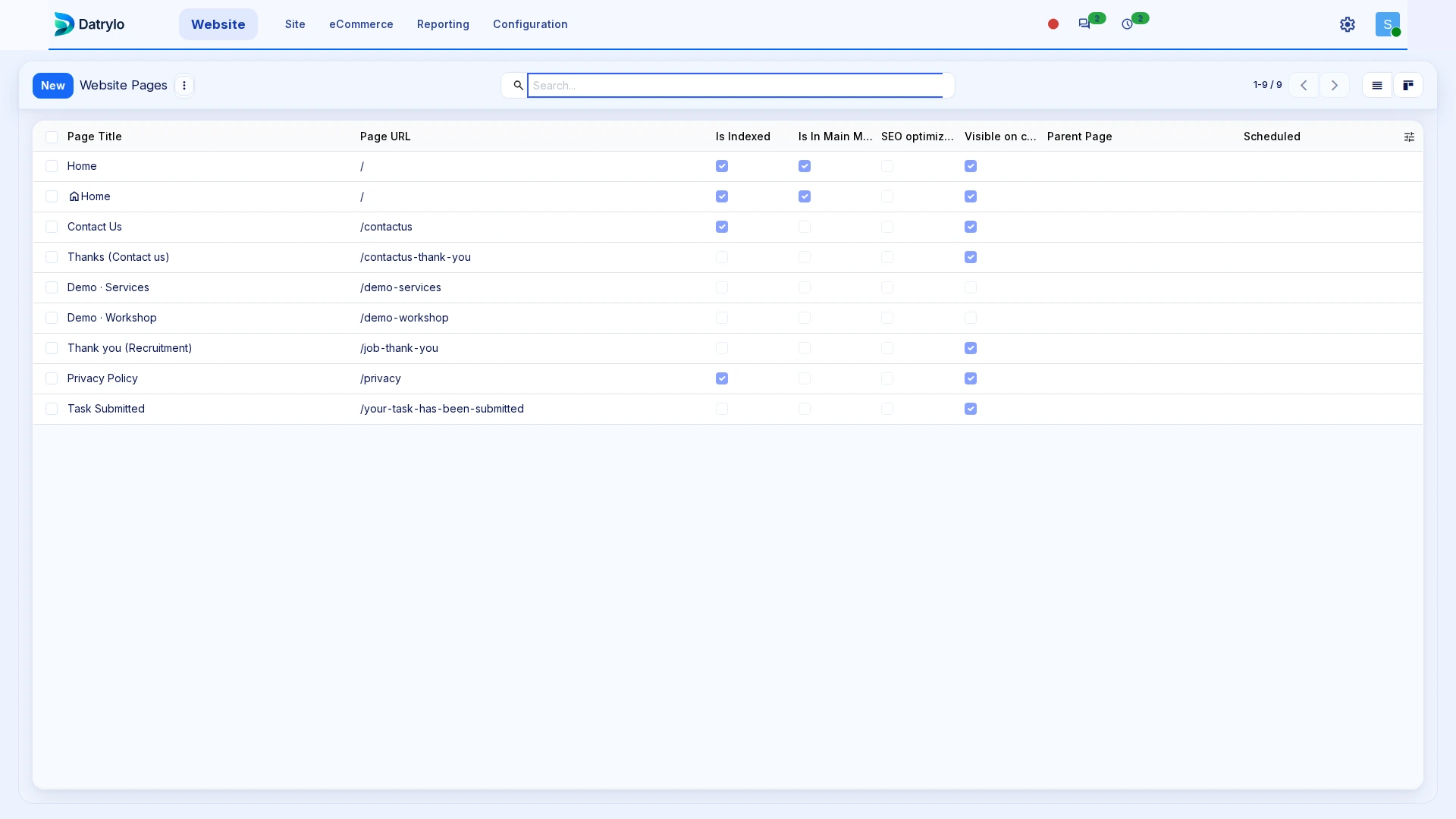This screenshot has height=819, width=1456.
Task: Sort by Is Indexed column header
Action: point(743,136)
